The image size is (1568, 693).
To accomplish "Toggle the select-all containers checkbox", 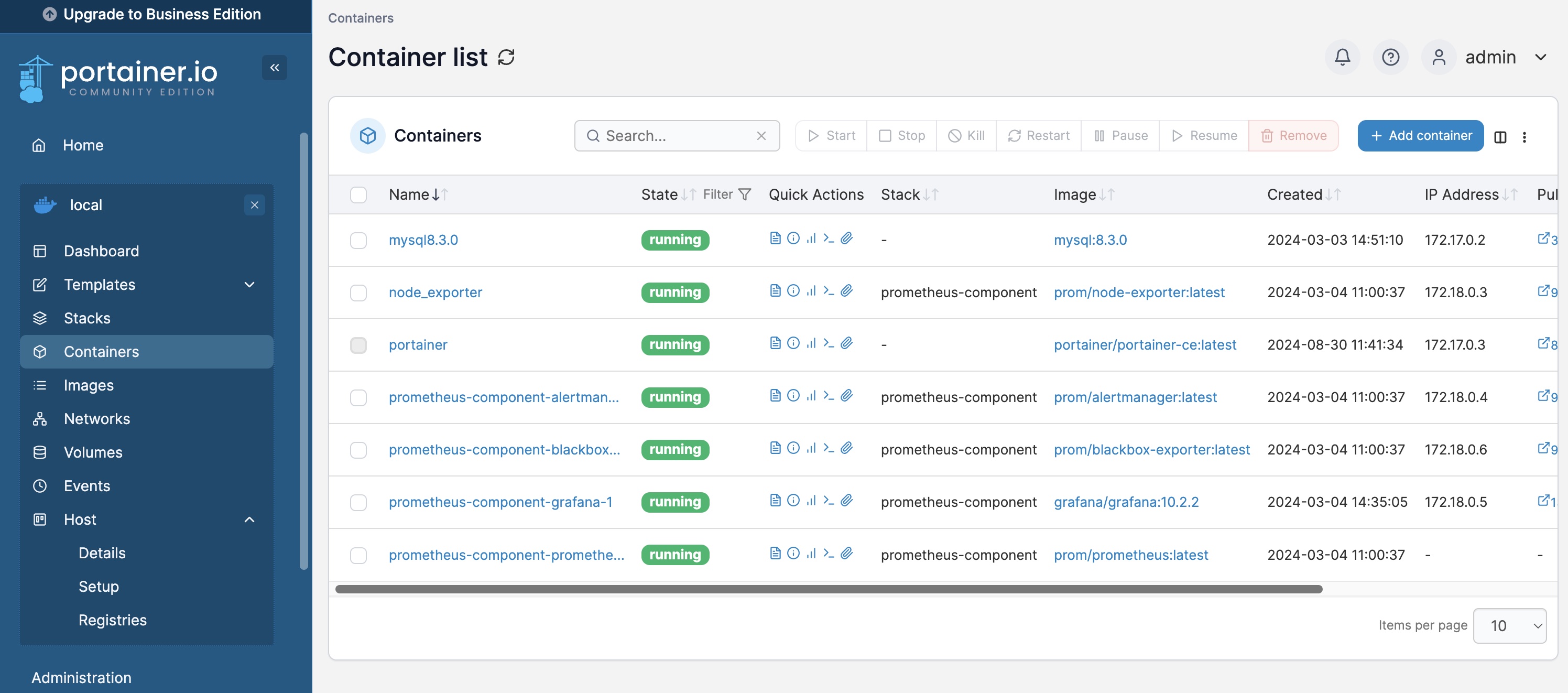I will (x=358, y=195).
